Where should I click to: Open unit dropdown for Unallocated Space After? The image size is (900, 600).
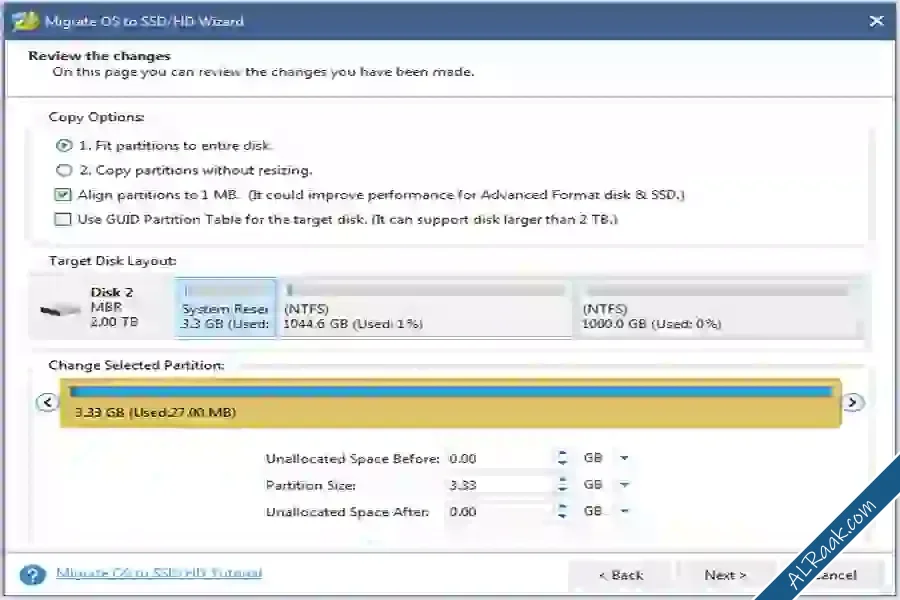[x=624, y=511]
